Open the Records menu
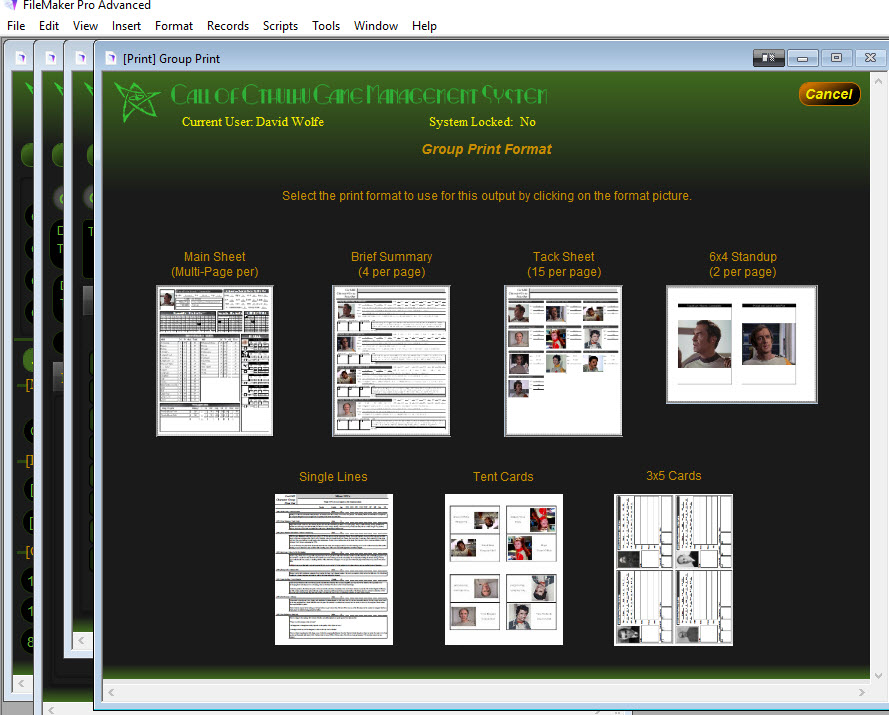889x715 pixels. coord(228,26)
